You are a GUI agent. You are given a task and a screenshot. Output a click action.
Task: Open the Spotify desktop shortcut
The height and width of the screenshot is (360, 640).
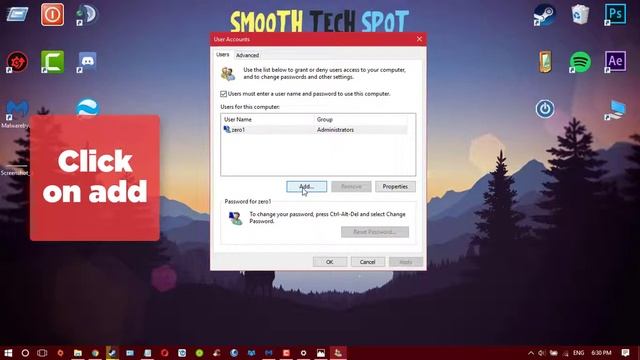580,62
